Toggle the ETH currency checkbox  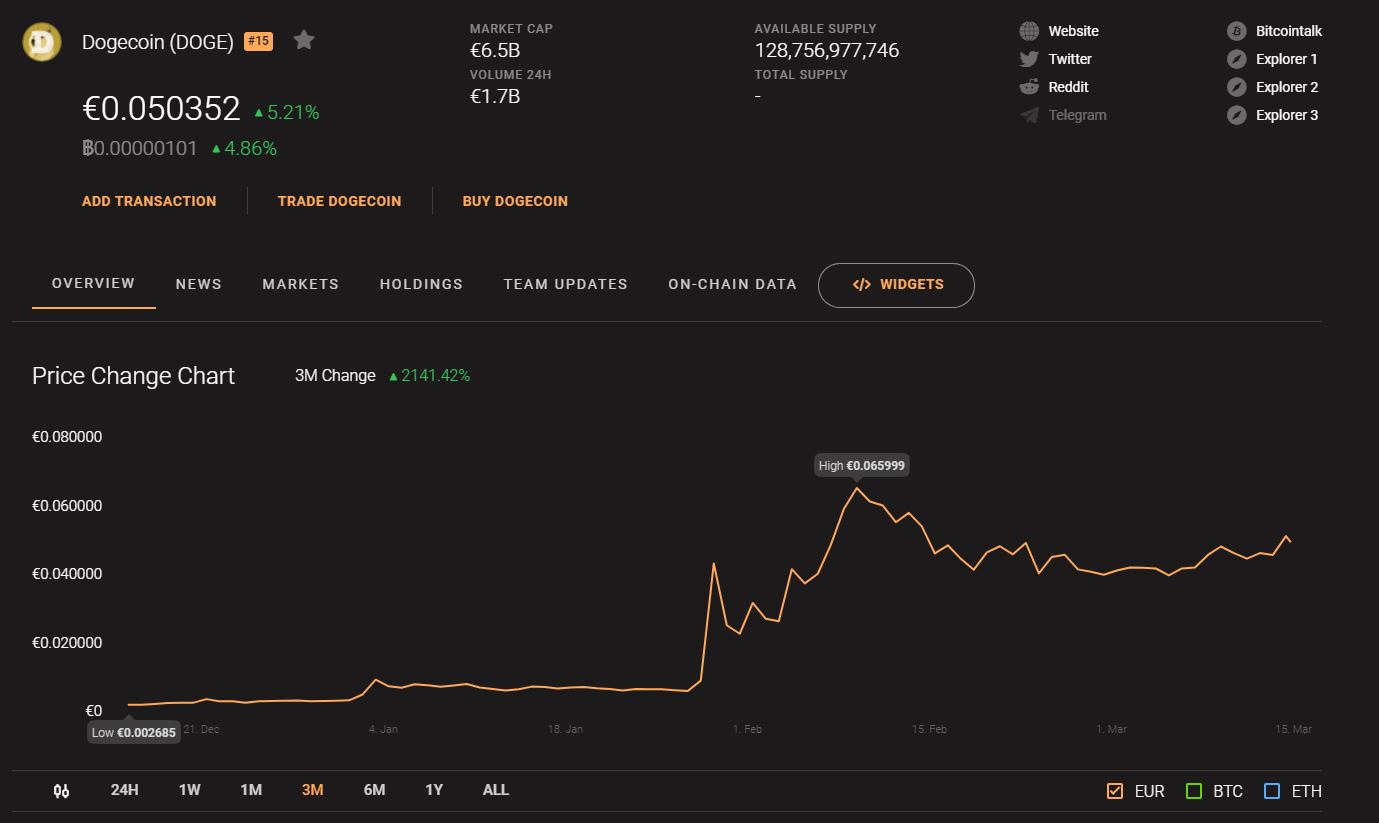pos(1272,791)
